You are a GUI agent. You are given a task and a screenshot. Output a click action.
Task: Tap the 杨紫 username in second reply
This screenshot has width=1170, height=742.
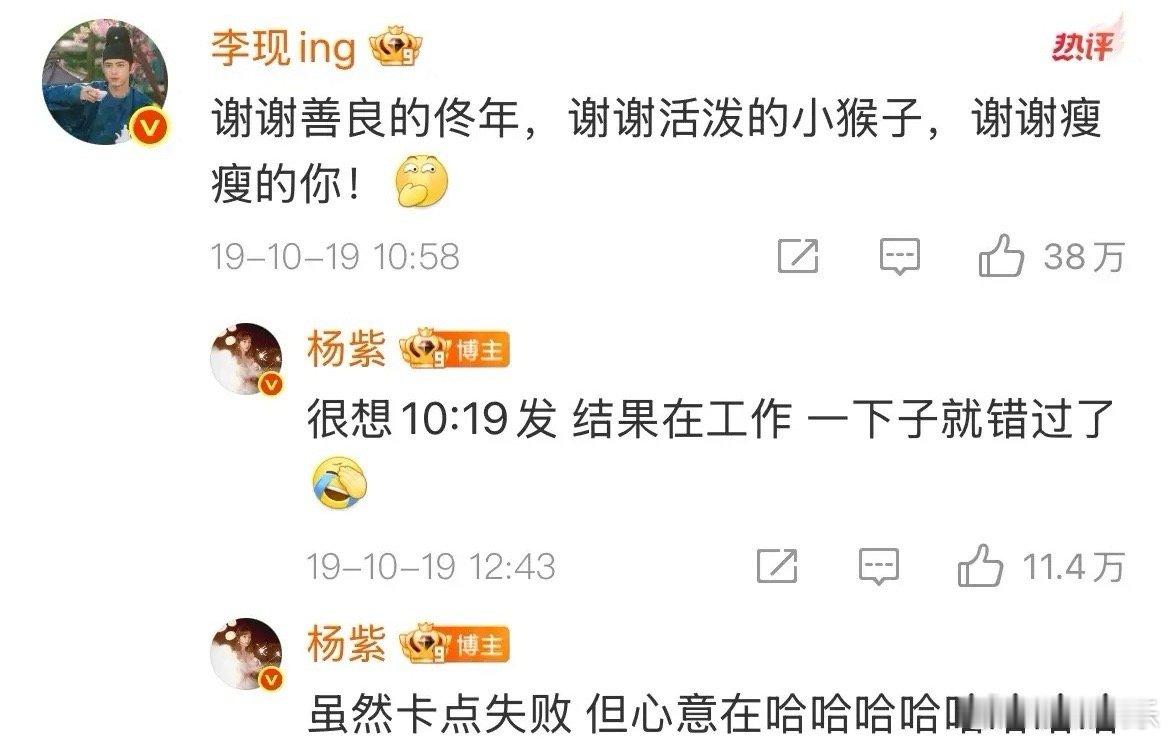[x=346, y=644]
